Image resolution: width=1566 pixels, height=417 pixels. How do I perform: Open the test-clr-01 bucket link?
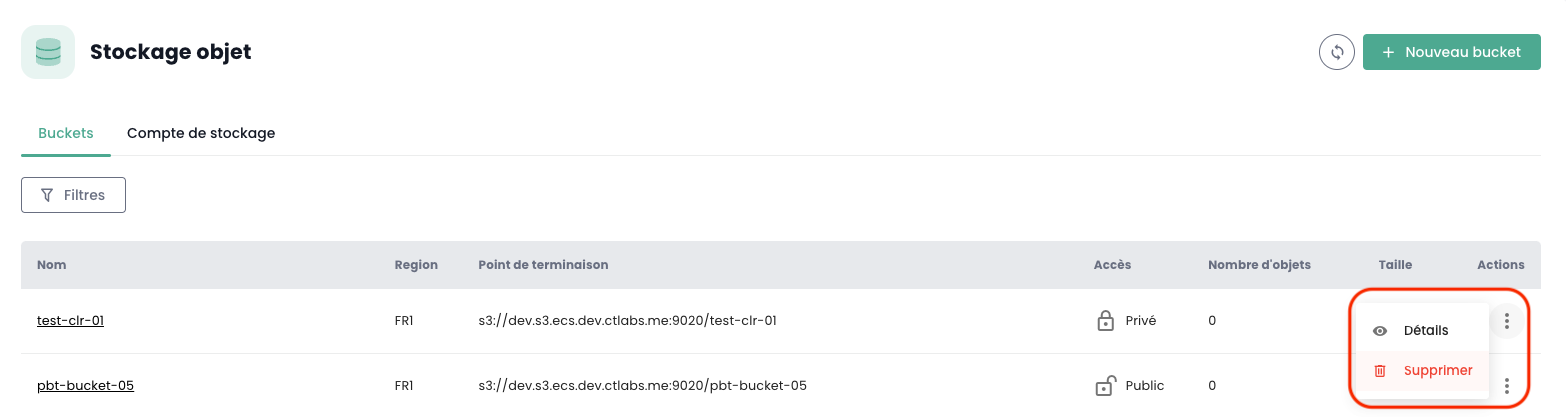click(70, 321)
